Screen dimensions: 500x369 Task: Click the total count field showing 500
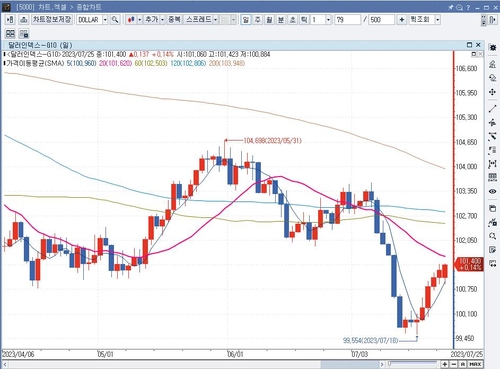point(381,20)
